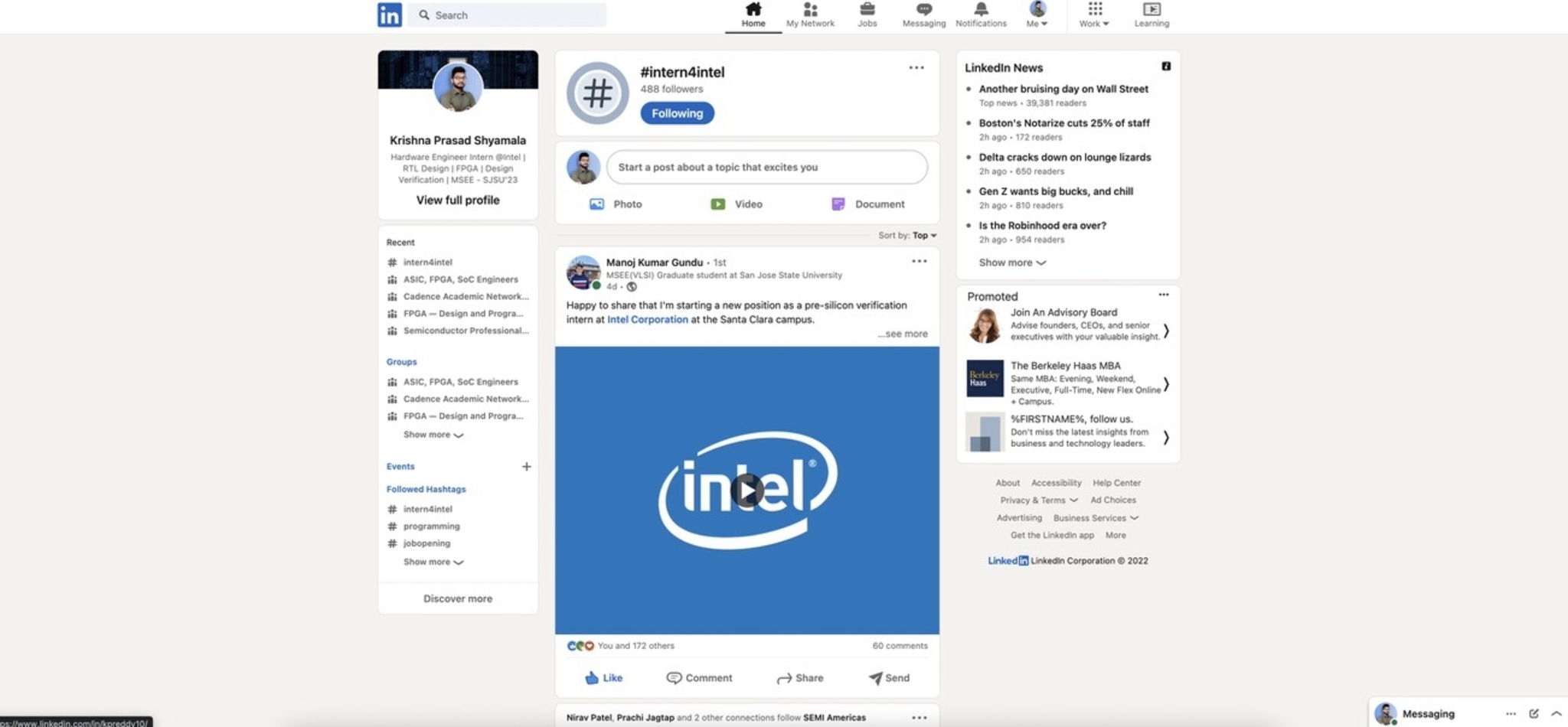The width and height of the screenshot is (1568, 727).
Task: Click the Photo icon in post composer
Action: tap(596, 204)
